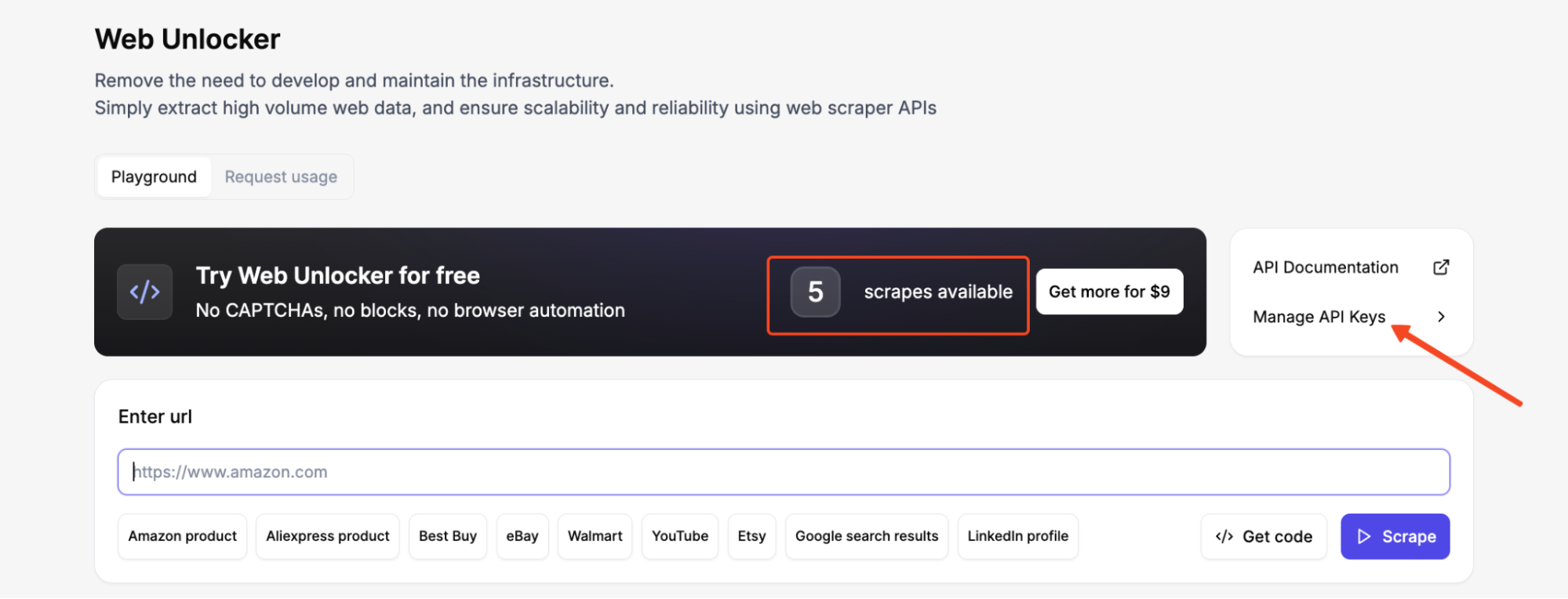
Task: Focus the Enter url input field
Action: tap(784, 472)
